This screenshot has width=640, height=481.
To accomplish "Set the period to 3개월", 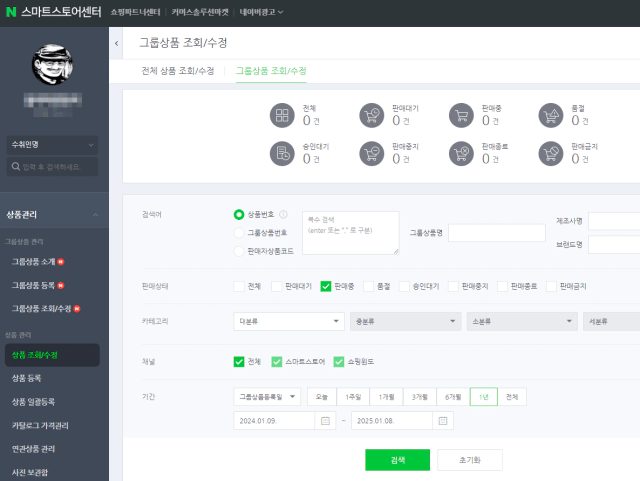I will point(420,396).
